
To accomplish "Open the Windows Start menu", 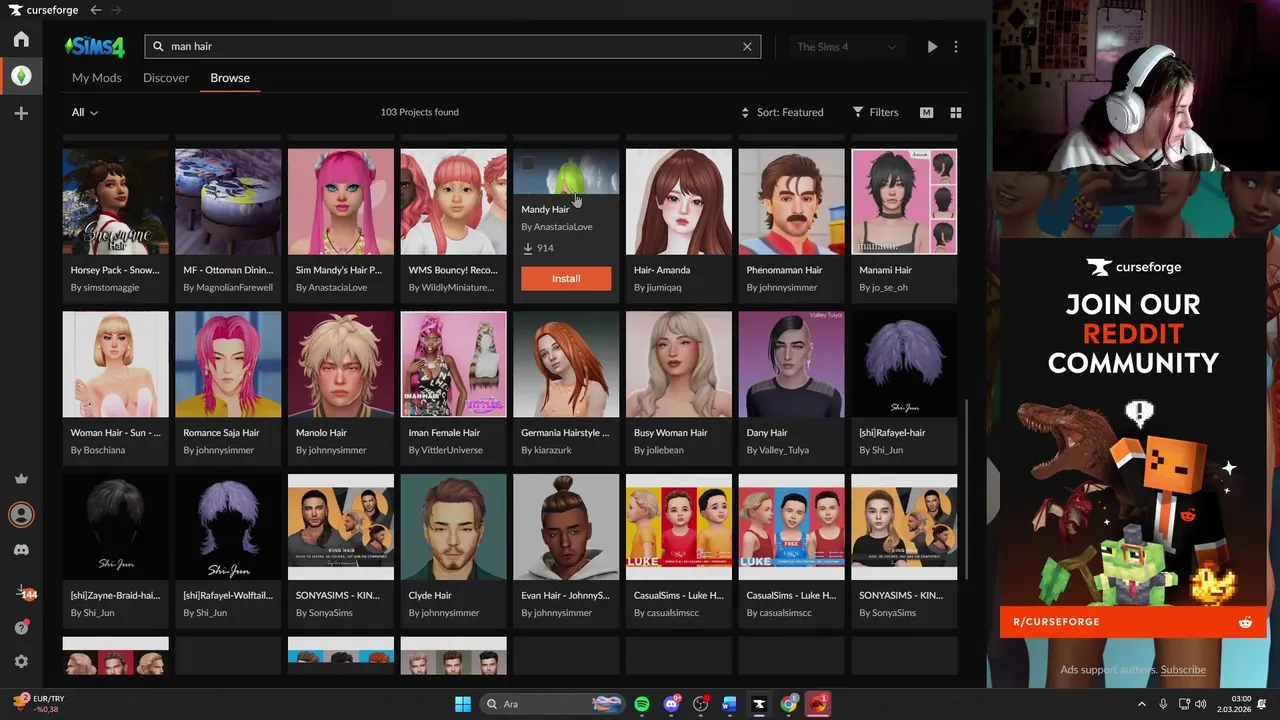I will [x=463, y=704].
